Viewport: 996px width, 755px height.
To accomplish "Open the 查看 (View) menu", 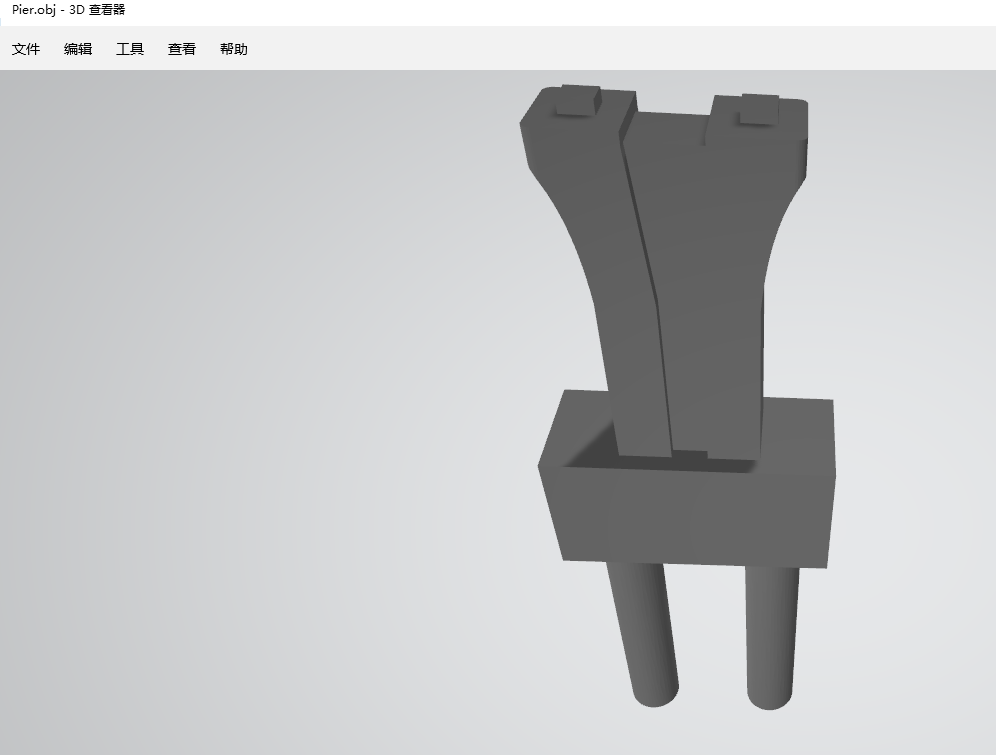I will (182, 49).
